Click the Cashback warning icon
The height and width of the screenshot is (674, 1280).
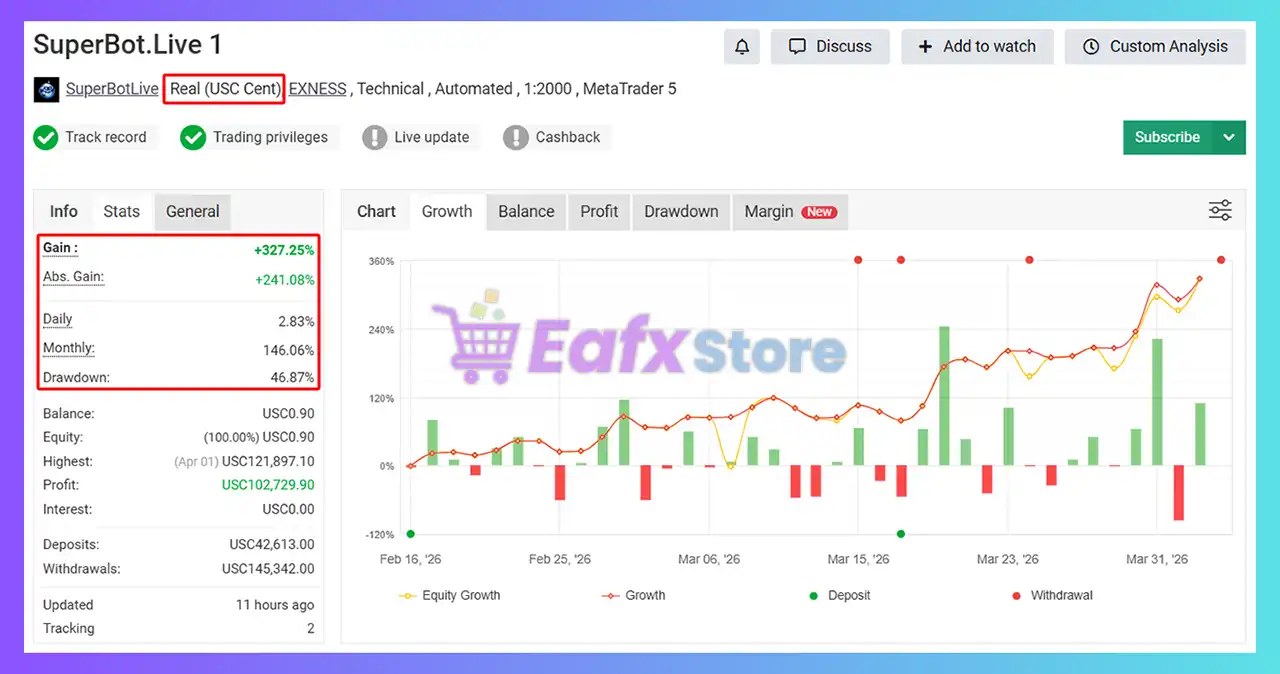(x=516, y=137)
